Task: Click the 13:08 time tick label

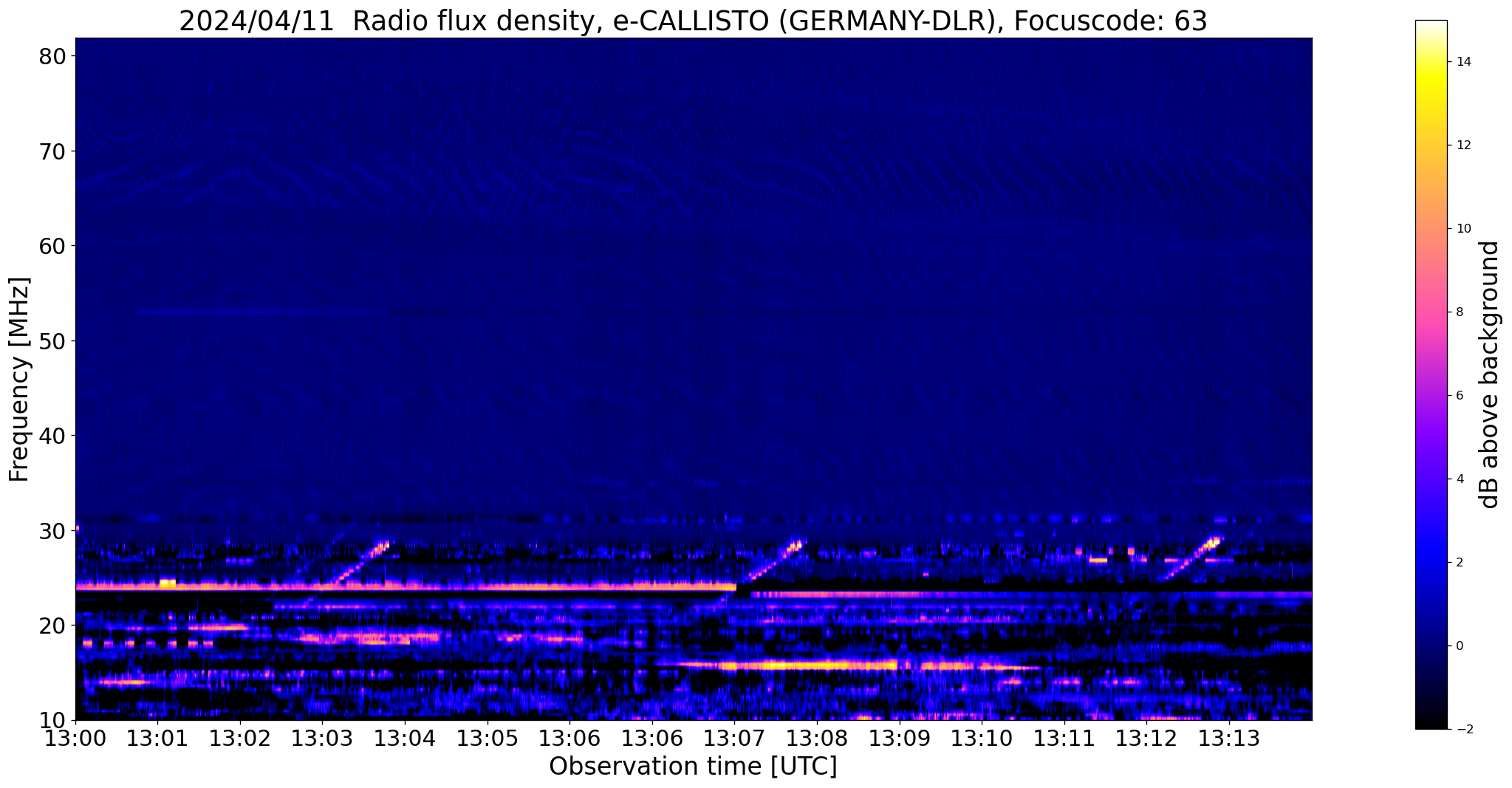Action: point(817,739)
